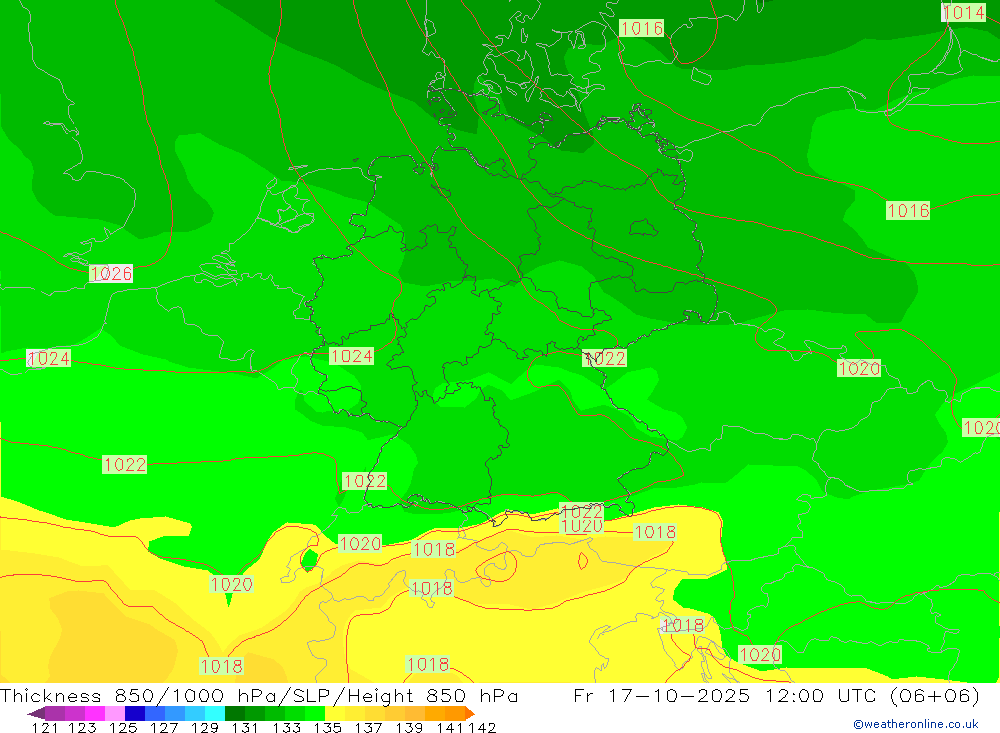This screenshot has height=733, width=1000.
Task: Click the legend value 137
Action: tap(368, 727)
